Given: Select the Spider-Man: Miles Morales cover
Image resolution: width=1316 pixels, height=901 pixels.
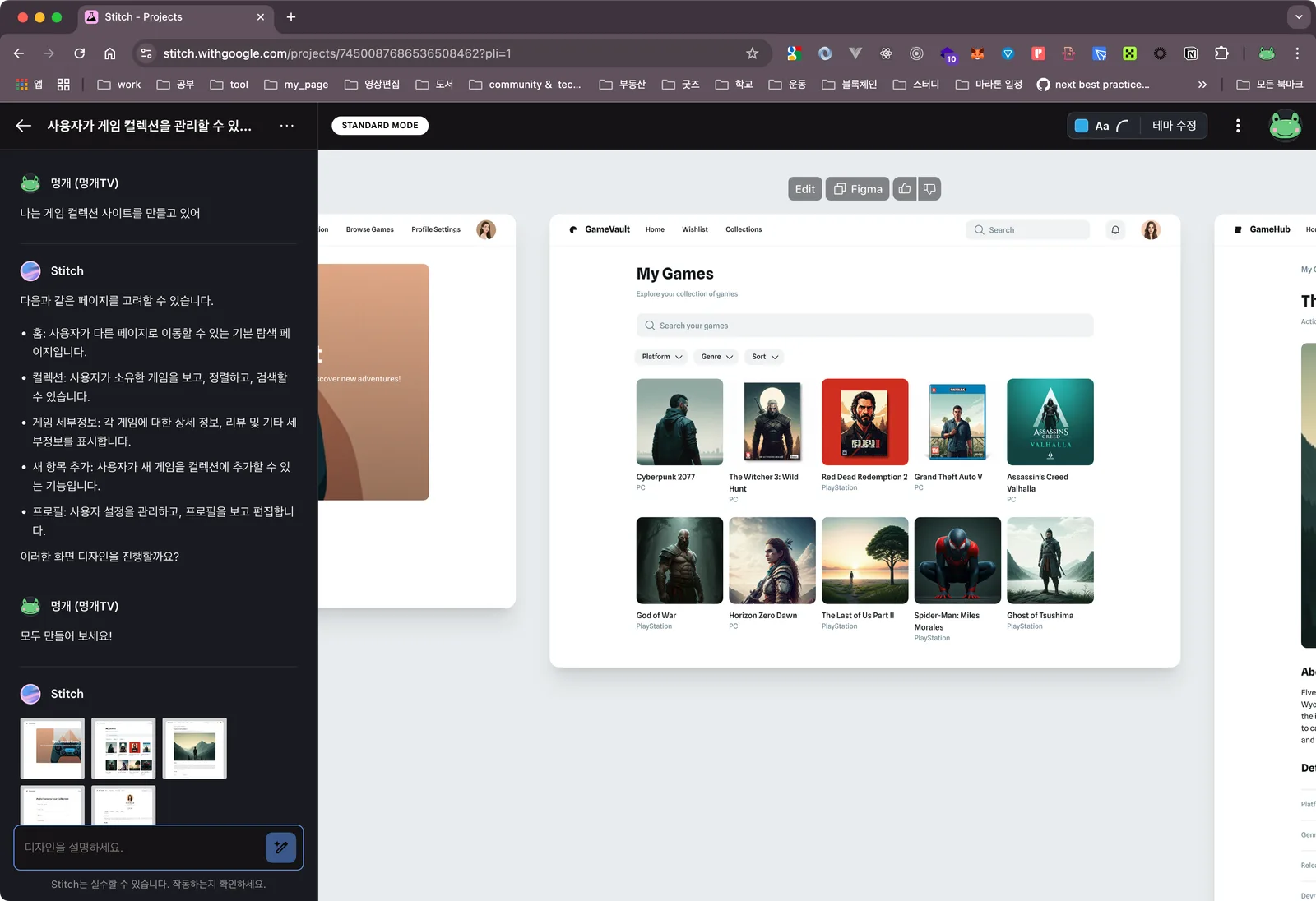Looking at the screenshot, I should click(957, 561).
